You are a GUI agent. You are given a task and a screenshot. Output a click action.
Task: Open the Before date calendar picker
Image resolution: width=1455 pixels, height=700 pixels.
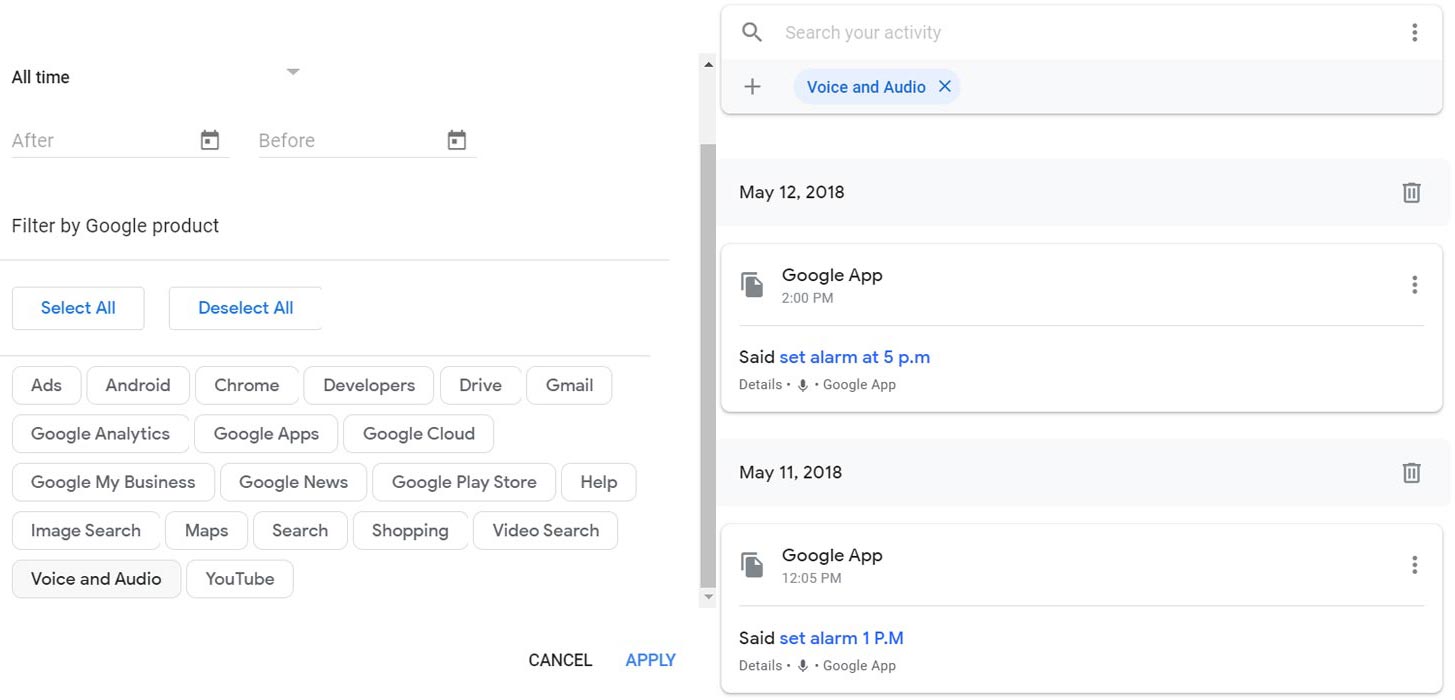pyautogui.click(x=457, y=140)
